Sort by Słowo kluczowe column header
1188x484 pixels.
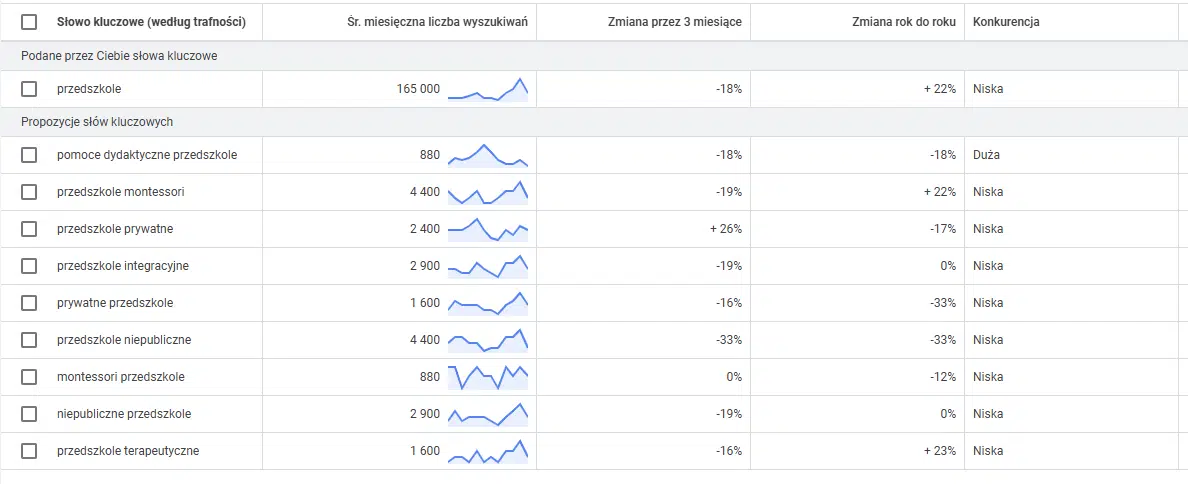[152, 22]
